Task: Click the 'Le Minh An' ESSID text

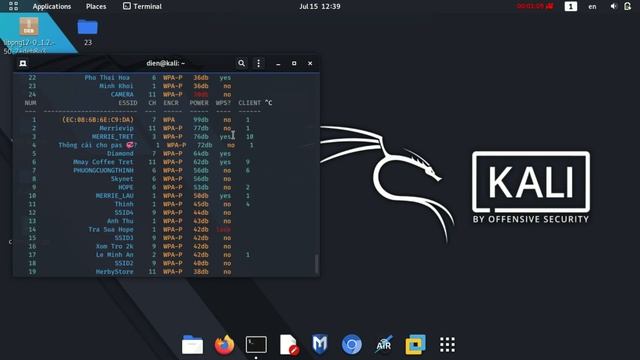Action: pos(114,255)
